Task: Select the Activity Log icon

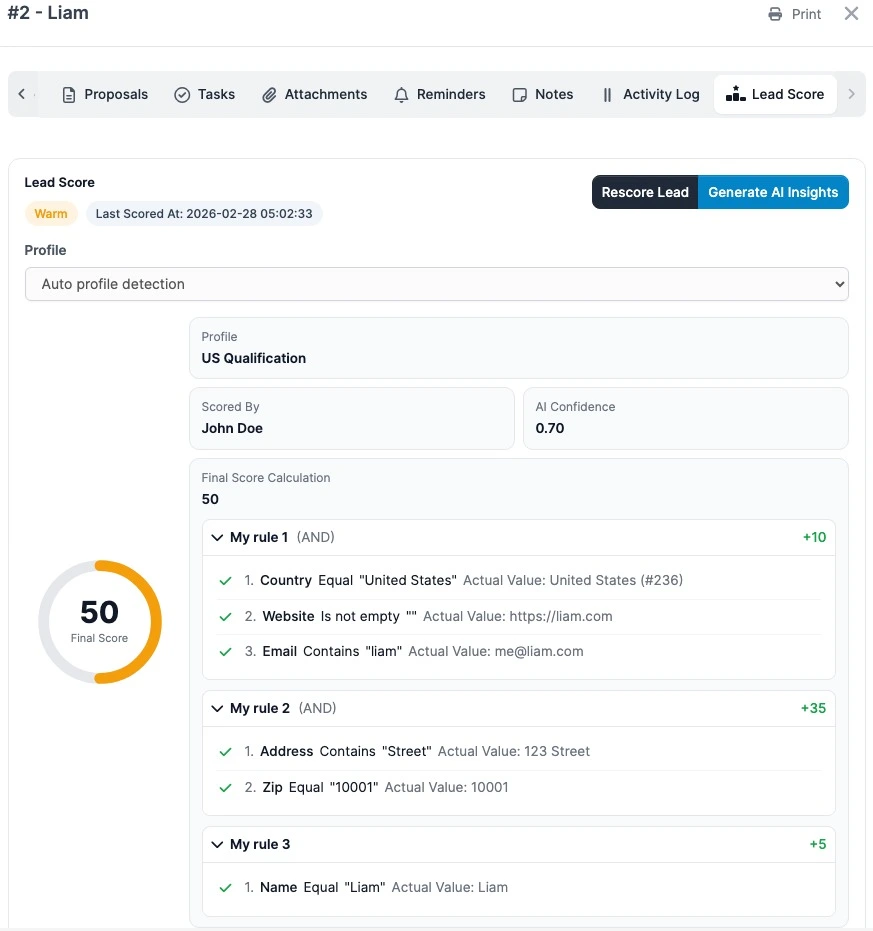Action: (608, 94)
